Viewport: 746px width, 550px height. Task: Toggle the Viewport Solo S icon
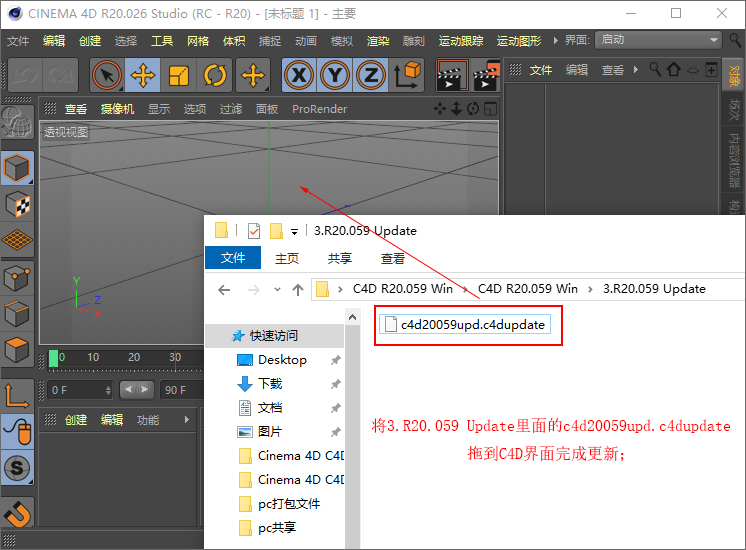[17, 467]
